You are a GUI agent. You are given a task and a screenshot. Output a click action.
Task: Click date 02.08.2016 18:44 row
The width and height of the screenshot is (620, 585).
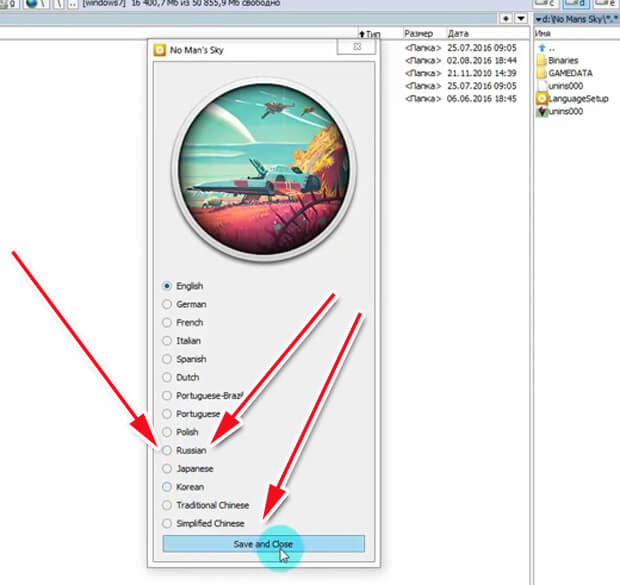482,61
